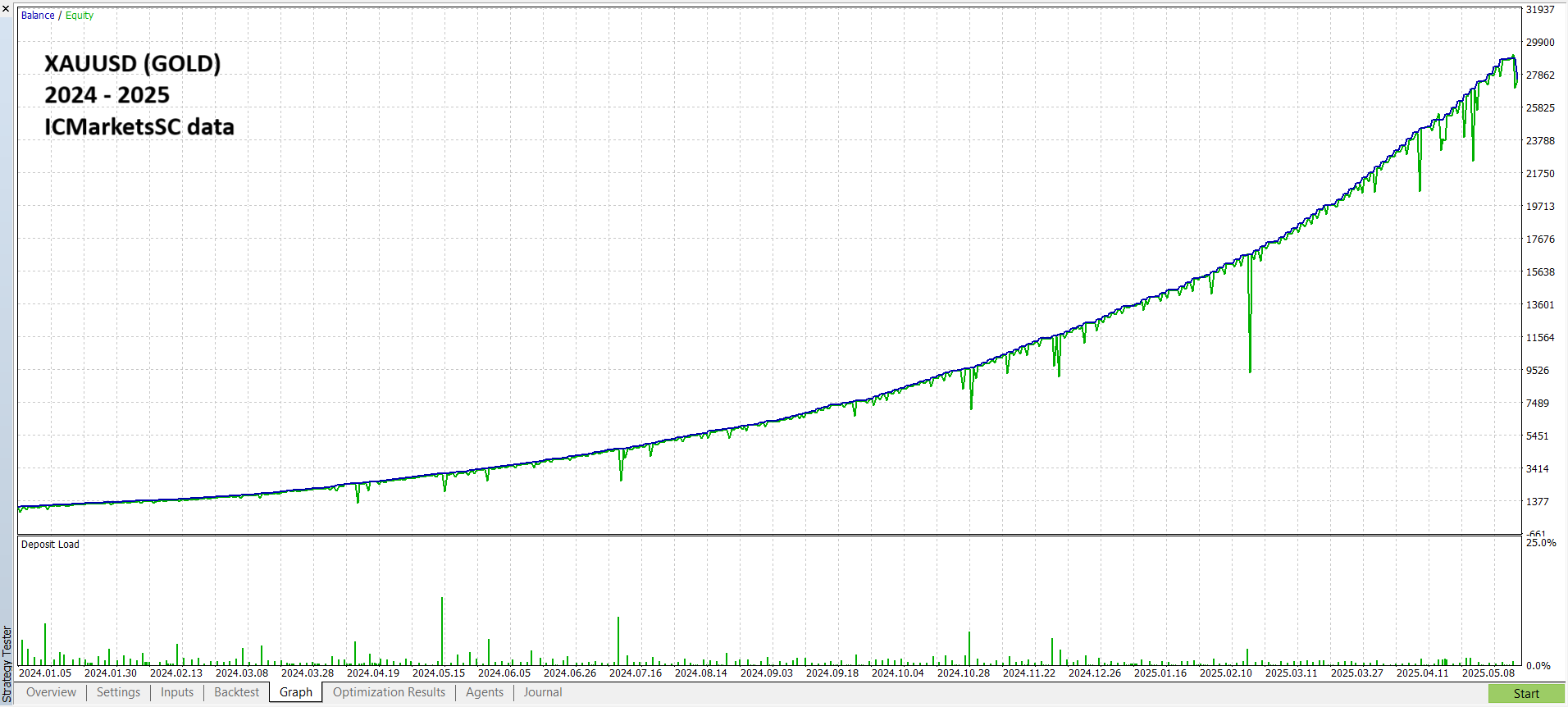Click the 15638 axis value
The image size is (1568, 707).
(1540, 272)
